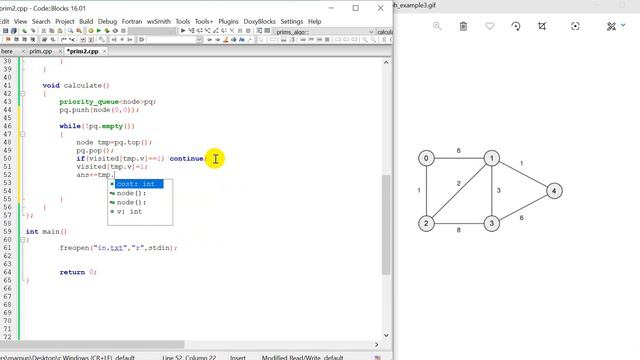
Task: Click the Run to cursor debug icon
Action: 191,31
